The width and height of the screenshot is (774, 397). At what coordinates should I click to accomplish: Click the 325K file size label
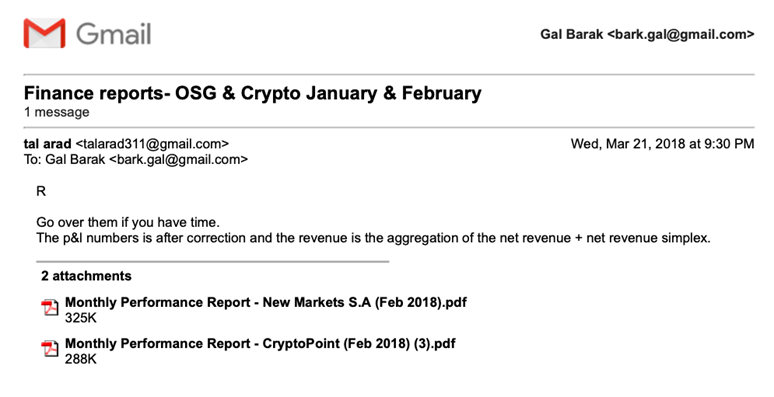81,318
